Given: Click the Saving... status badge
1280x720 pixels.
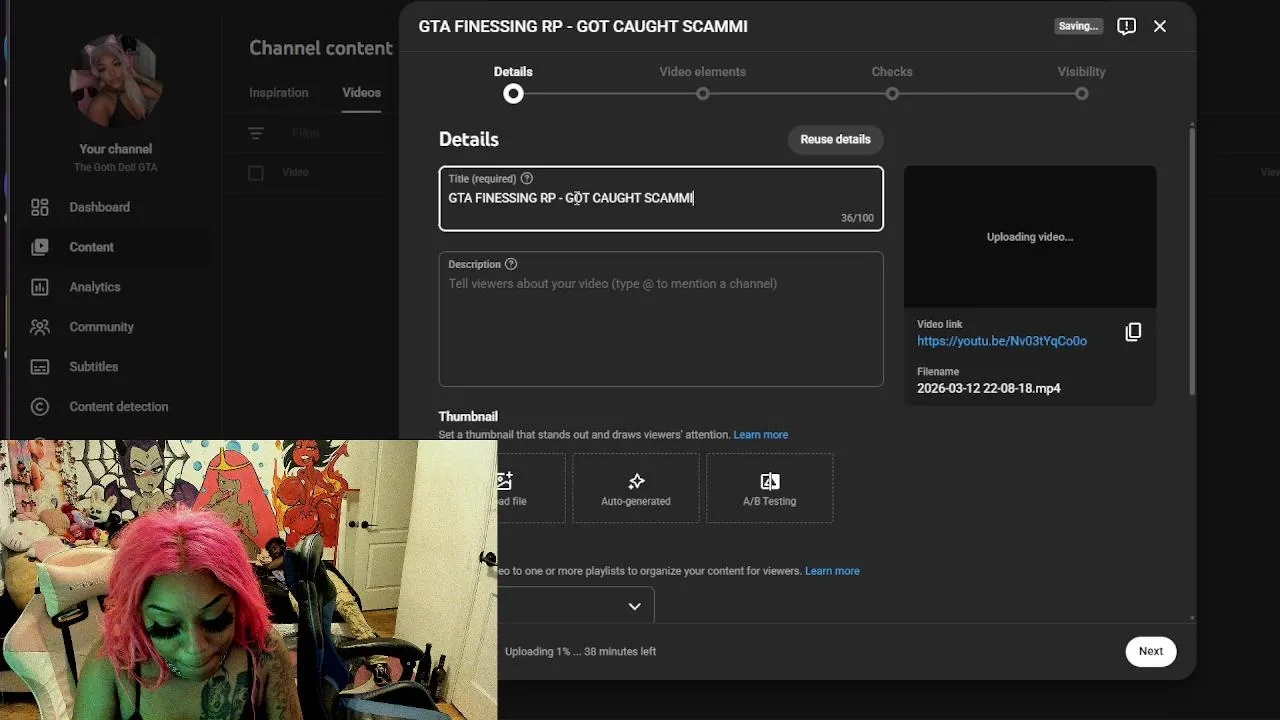Looking at the screenshot, I should (x=1078, y=26).
